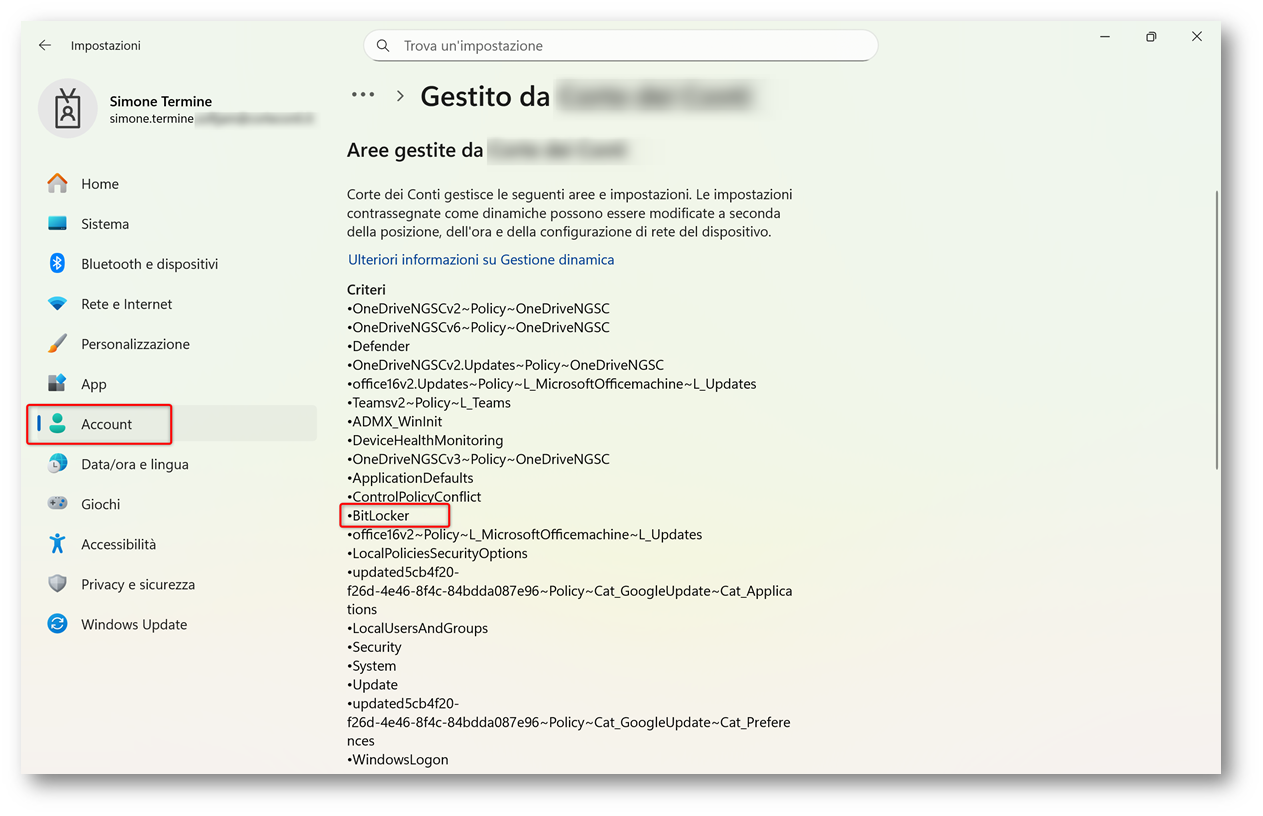Open Personalizzazione section
The image size is (1263, 816).
tap(135, 344)
